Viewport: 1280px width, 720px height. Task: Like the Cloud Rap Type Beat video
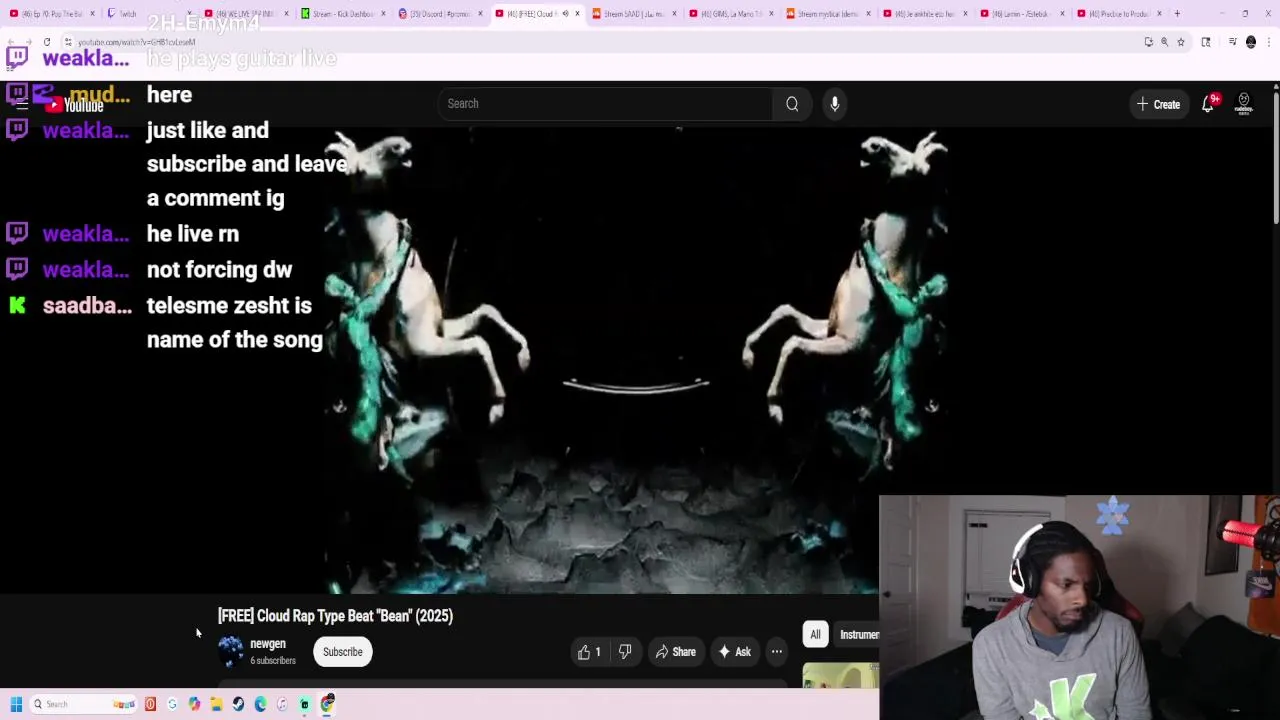click(588, 652)
